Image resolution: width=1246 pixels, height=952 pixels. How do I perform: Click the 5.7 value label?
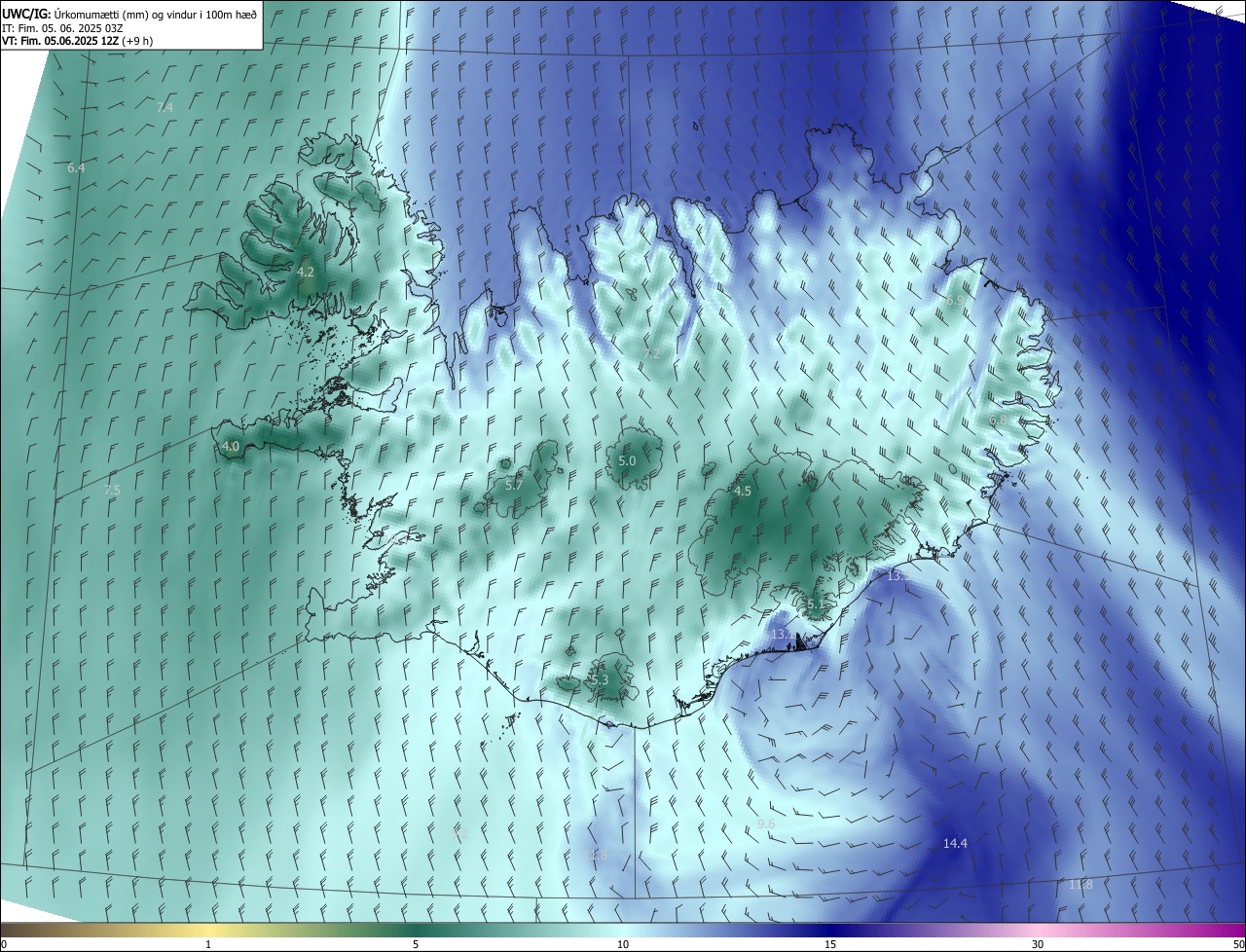pos(514,485)
